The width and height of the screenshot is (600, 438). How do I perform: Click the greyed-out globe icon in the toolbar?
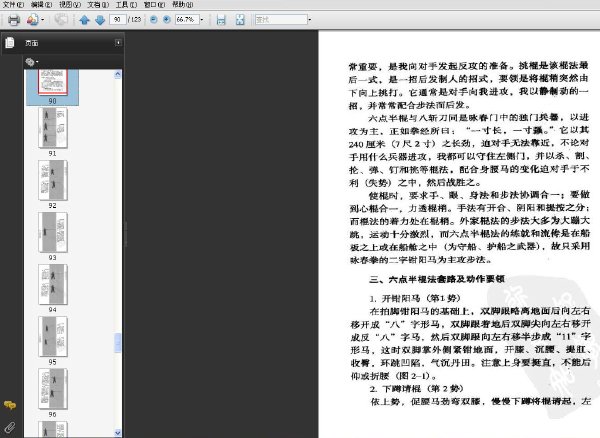click(60, 20)
